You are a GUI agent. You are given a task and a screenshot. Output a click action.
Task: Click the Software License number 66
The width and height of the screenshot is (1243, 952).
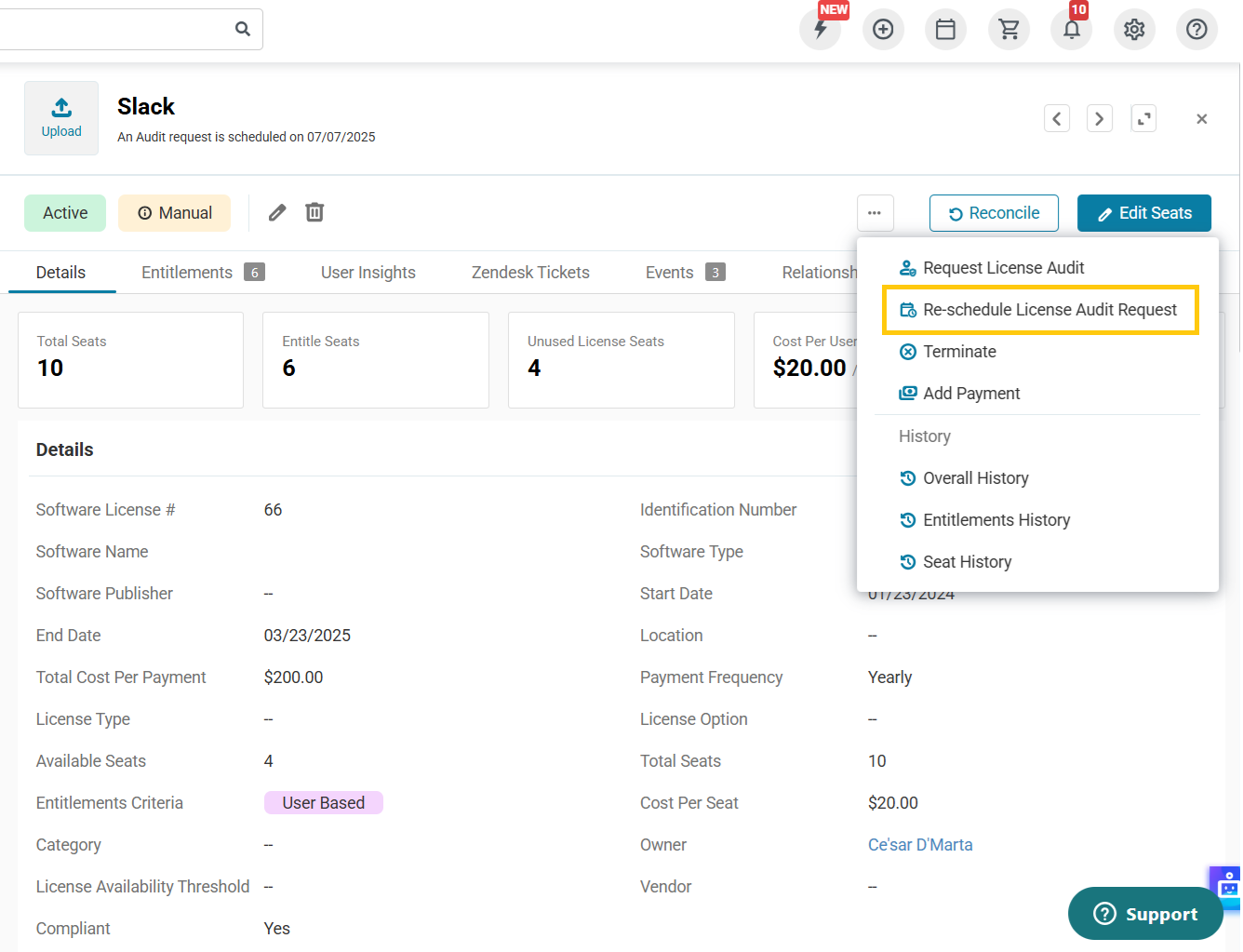pos(273,510)
